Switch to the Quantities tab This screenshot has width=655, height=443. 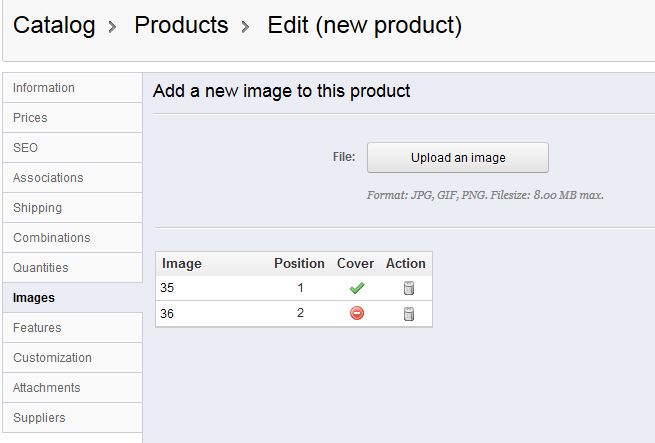(41, 268)
